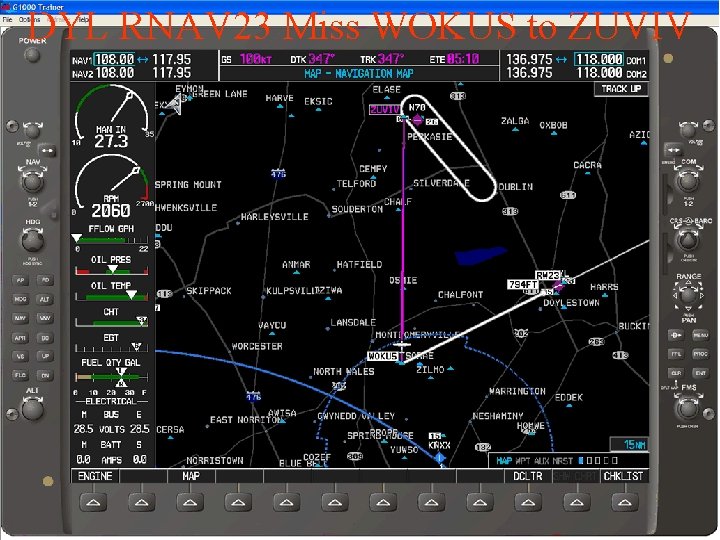
Task: Click the RW23 runway label on map
Action: 547,275
